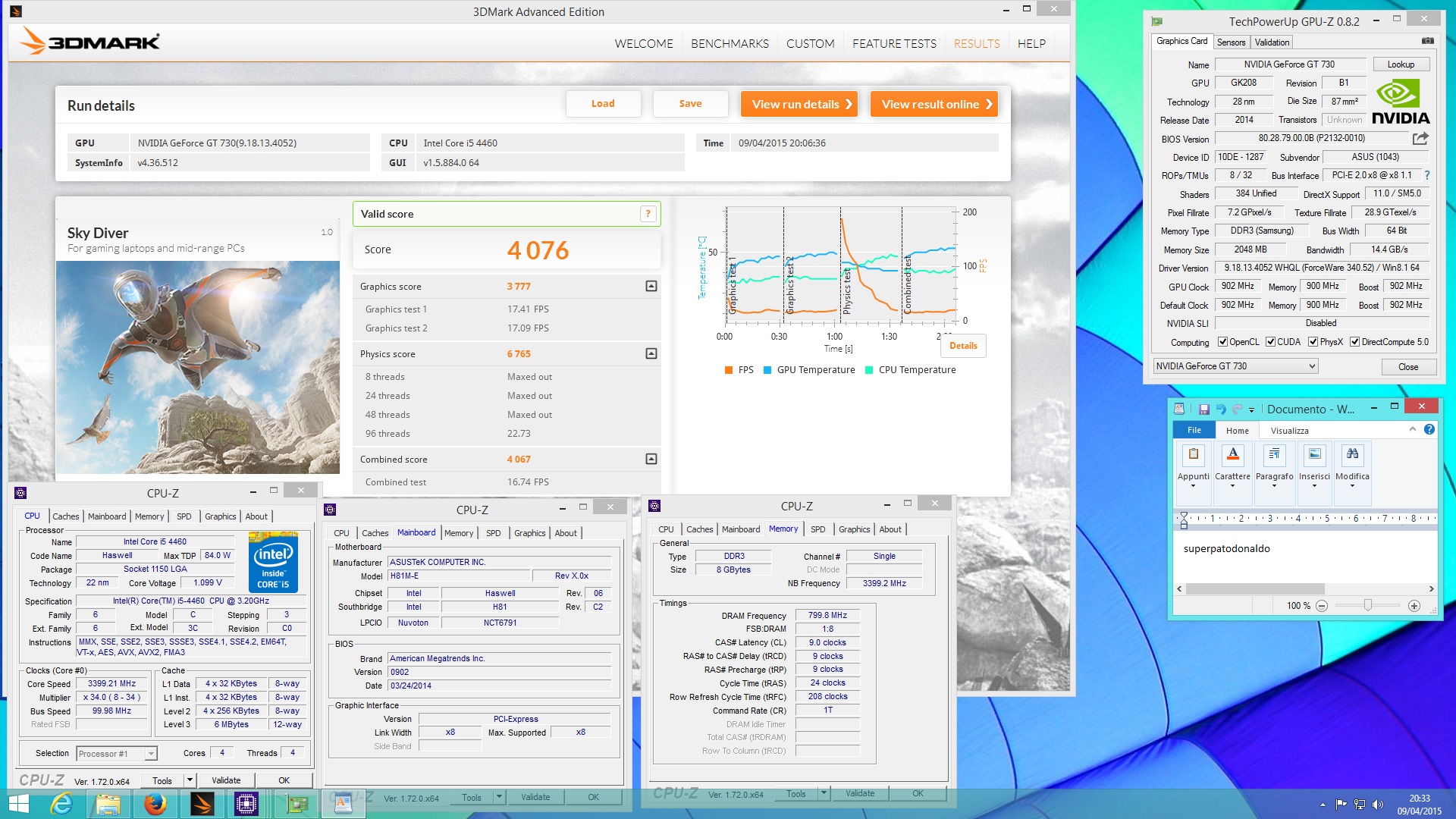1456x819 pixels.
Task: Click the Carattere font icon in WordPad
Action: 1232,454
